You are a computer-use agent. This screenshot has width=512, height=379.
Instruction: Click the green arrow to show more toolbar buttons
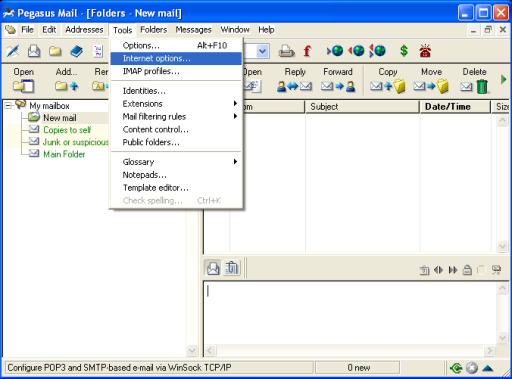click(x=503, y=79)
